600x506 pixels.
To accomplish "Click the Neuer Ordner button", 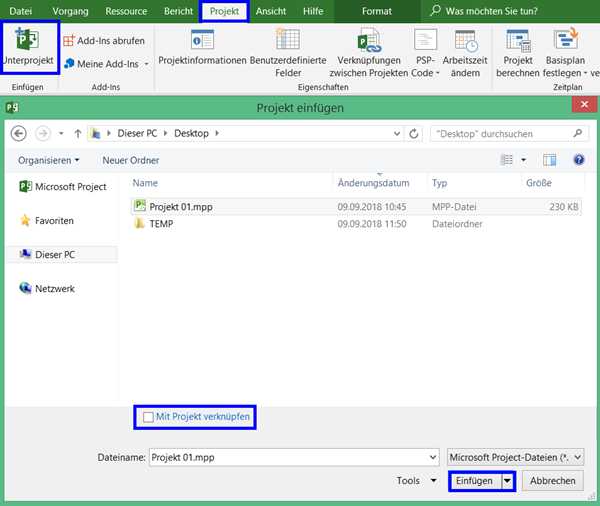I will (130, 160).
